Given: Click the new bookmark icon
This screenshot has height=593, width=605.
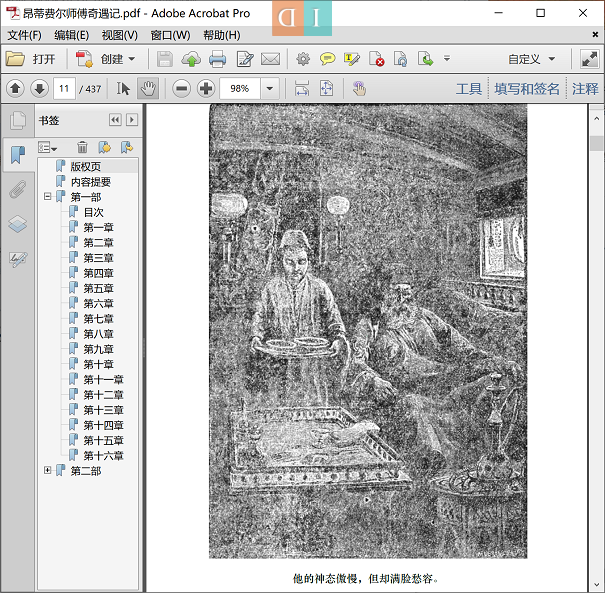Looking at the screenshot, I should [x=104, y=147].
